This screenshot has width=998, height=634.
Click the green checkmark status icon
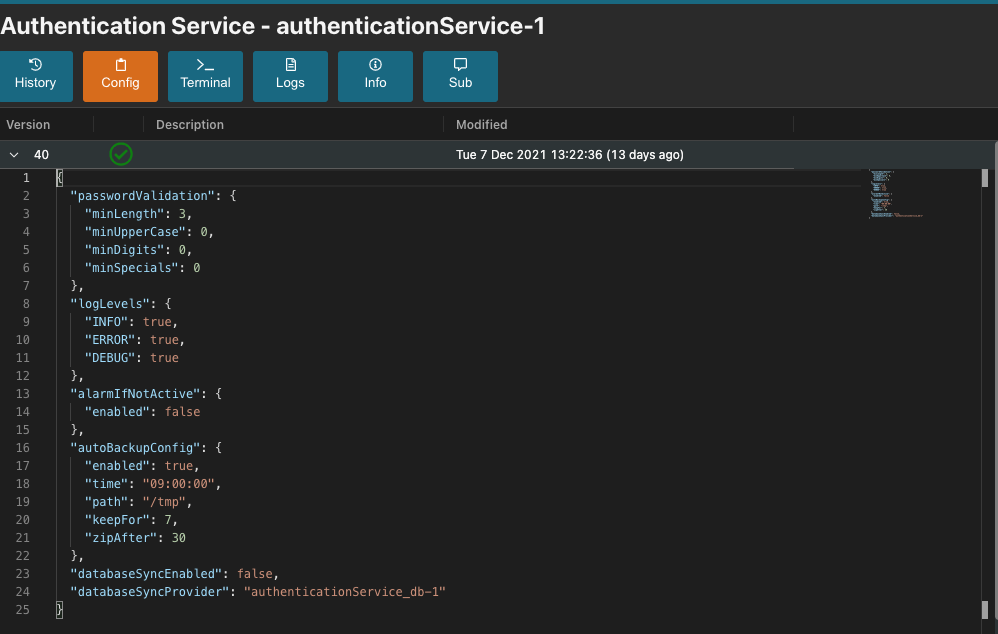[x=121, y=154]
